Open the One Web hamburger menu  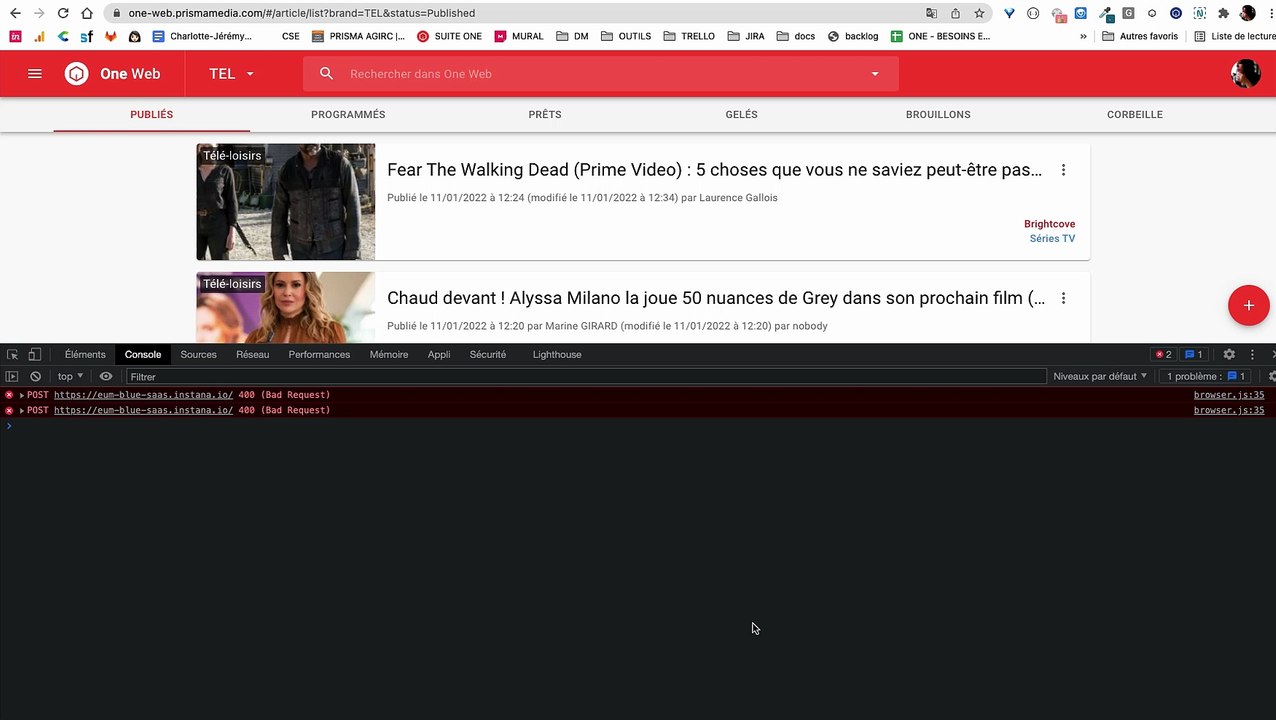pos(35,74)
